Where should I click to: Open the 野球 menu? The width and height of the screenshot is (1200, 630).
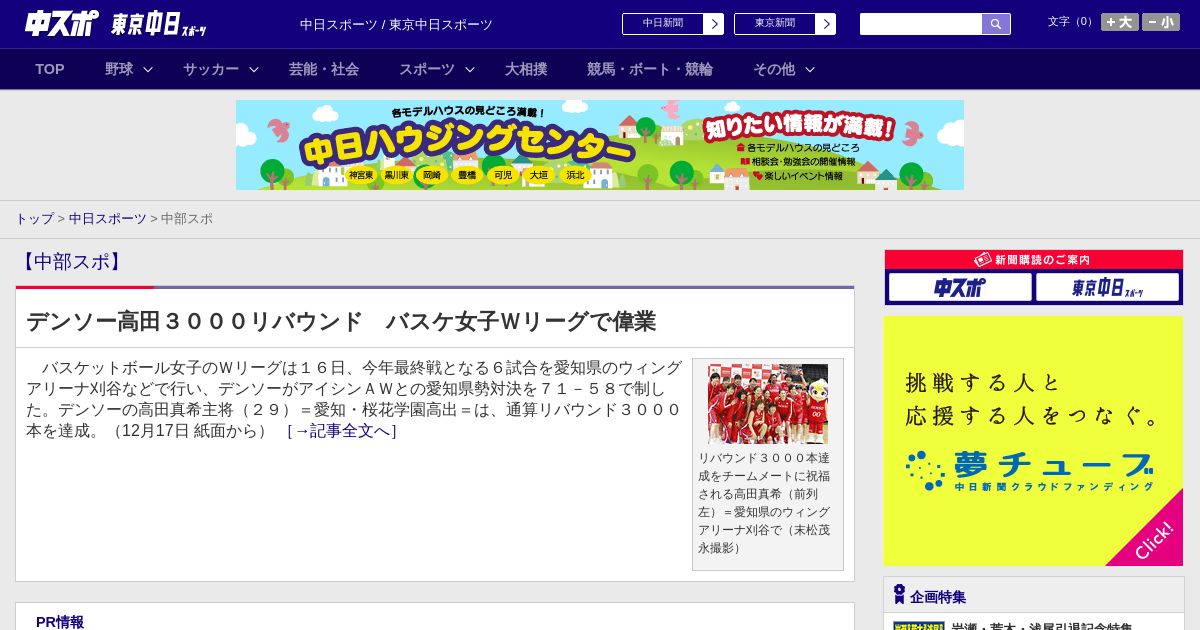point(119,69)
